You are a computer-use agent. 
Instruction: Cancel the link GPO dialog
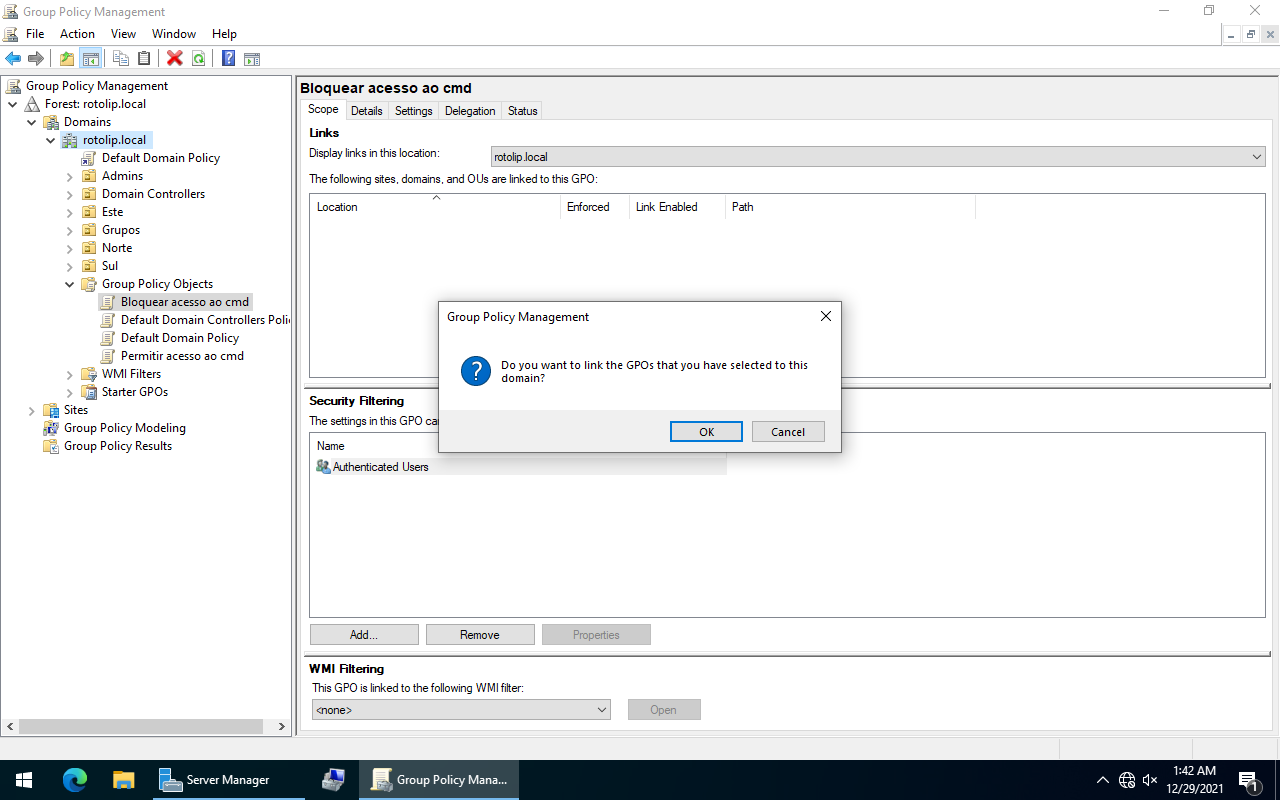[x=788, y=432]
